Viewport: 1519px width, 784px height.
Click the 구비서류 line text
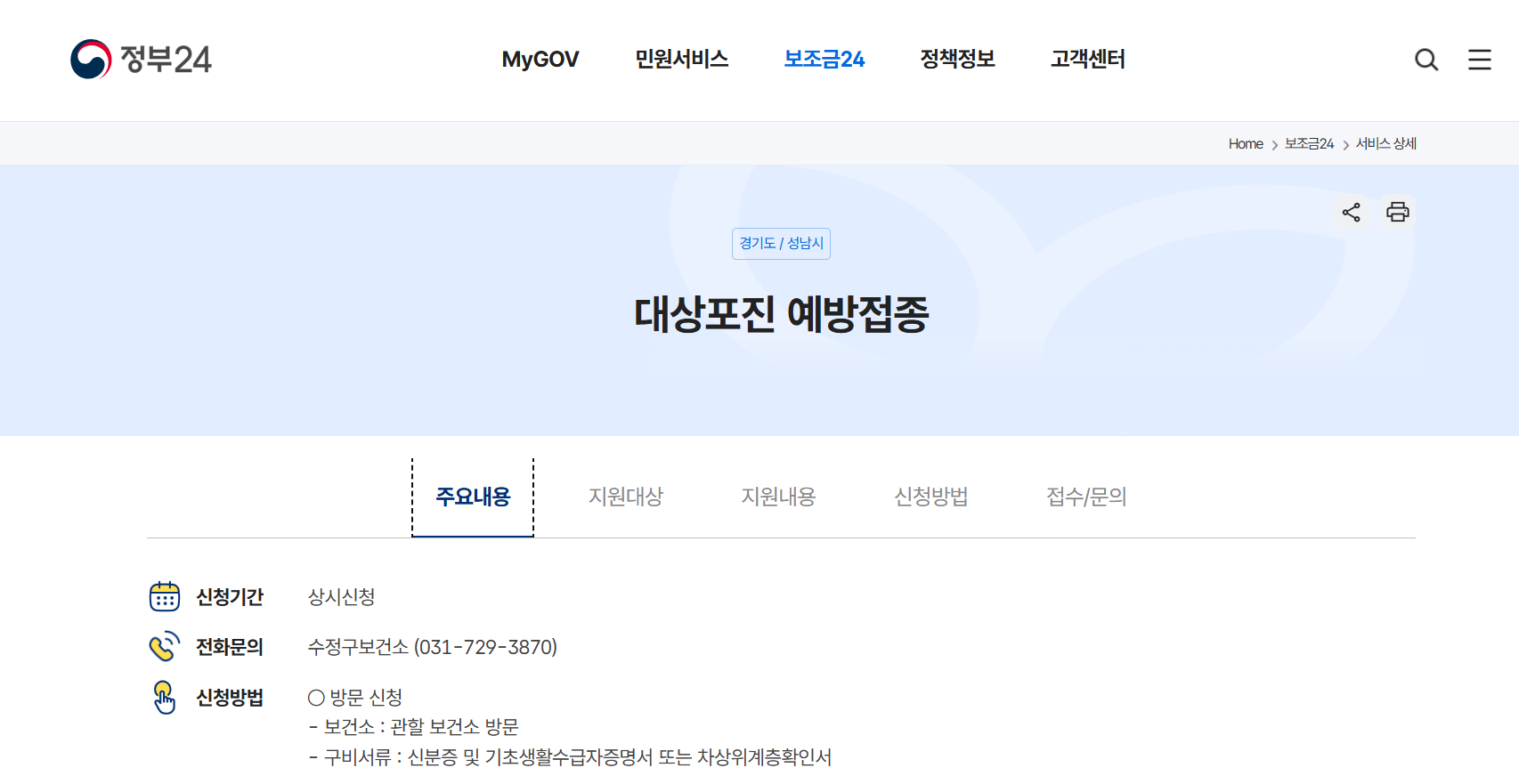[x=571, y=757]
